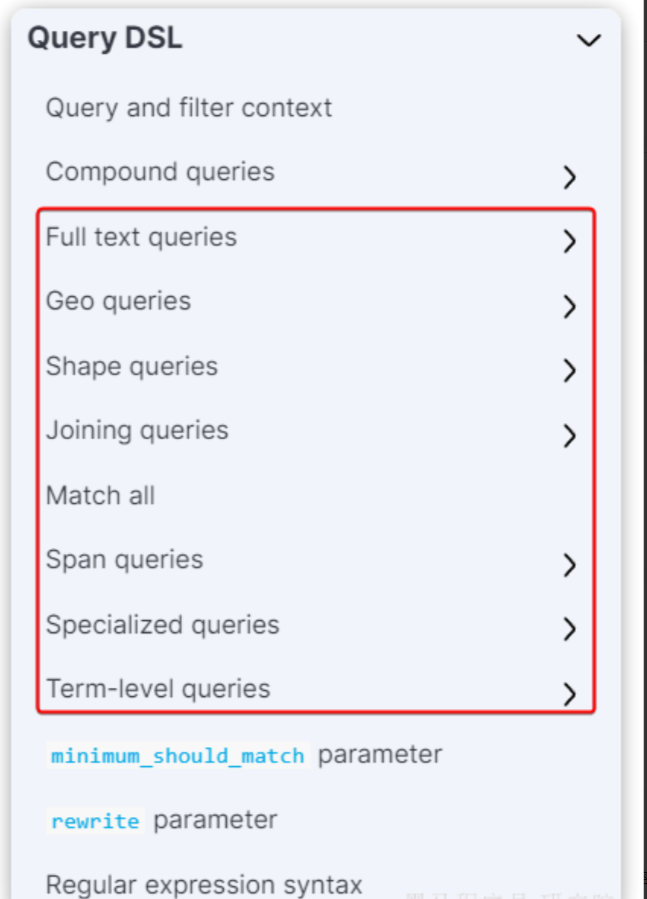Select Span queries label

click(124, 559)
